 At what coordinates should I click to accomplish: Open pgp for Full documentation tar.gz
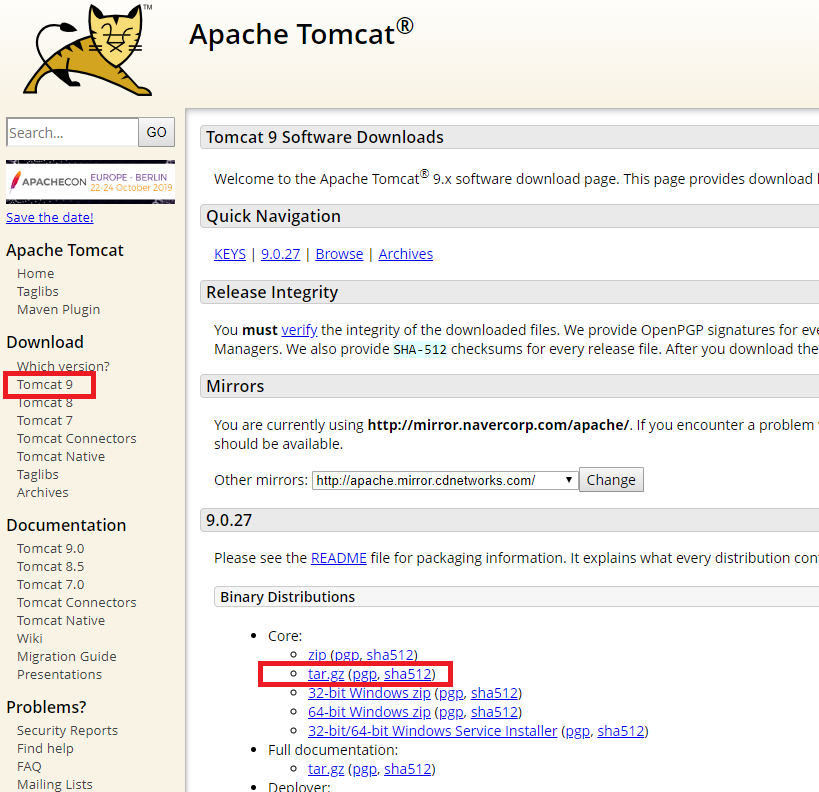pos(365,769)
